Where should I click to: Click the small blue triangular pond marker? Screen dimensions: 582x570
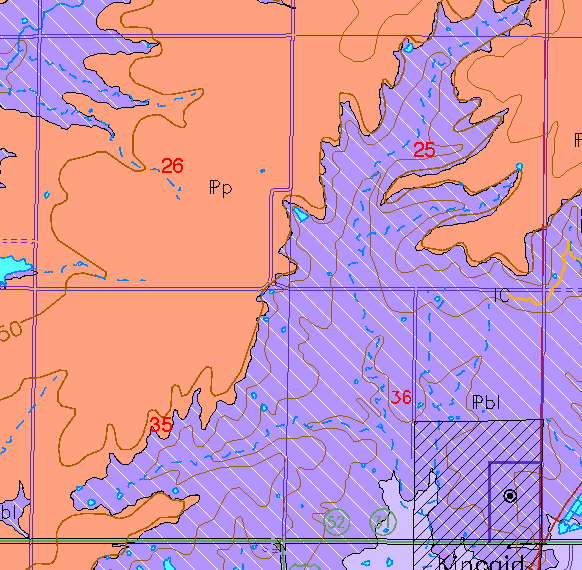coord(300,214)
